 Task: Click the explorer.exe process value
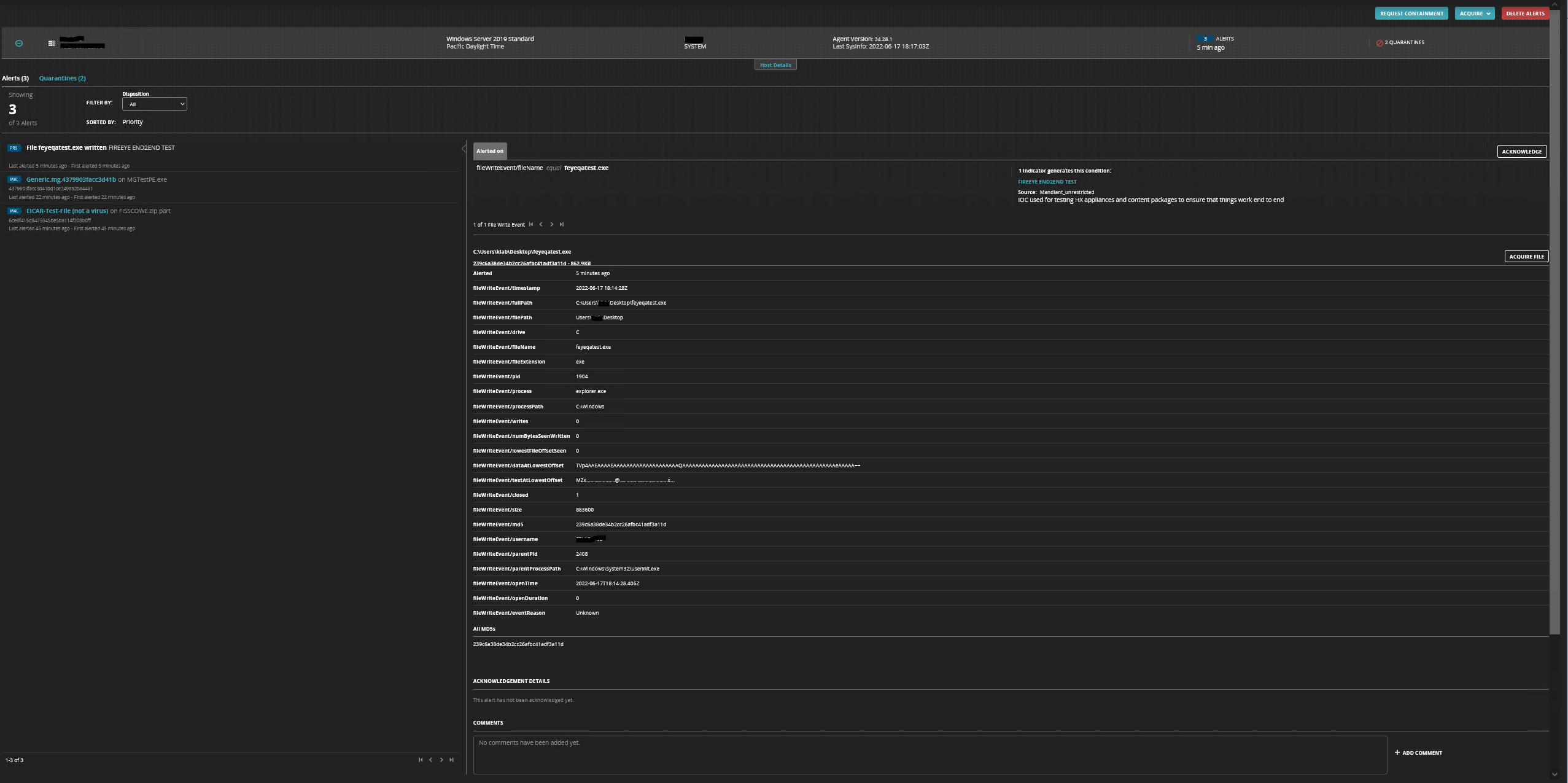[x=591, y=391]
